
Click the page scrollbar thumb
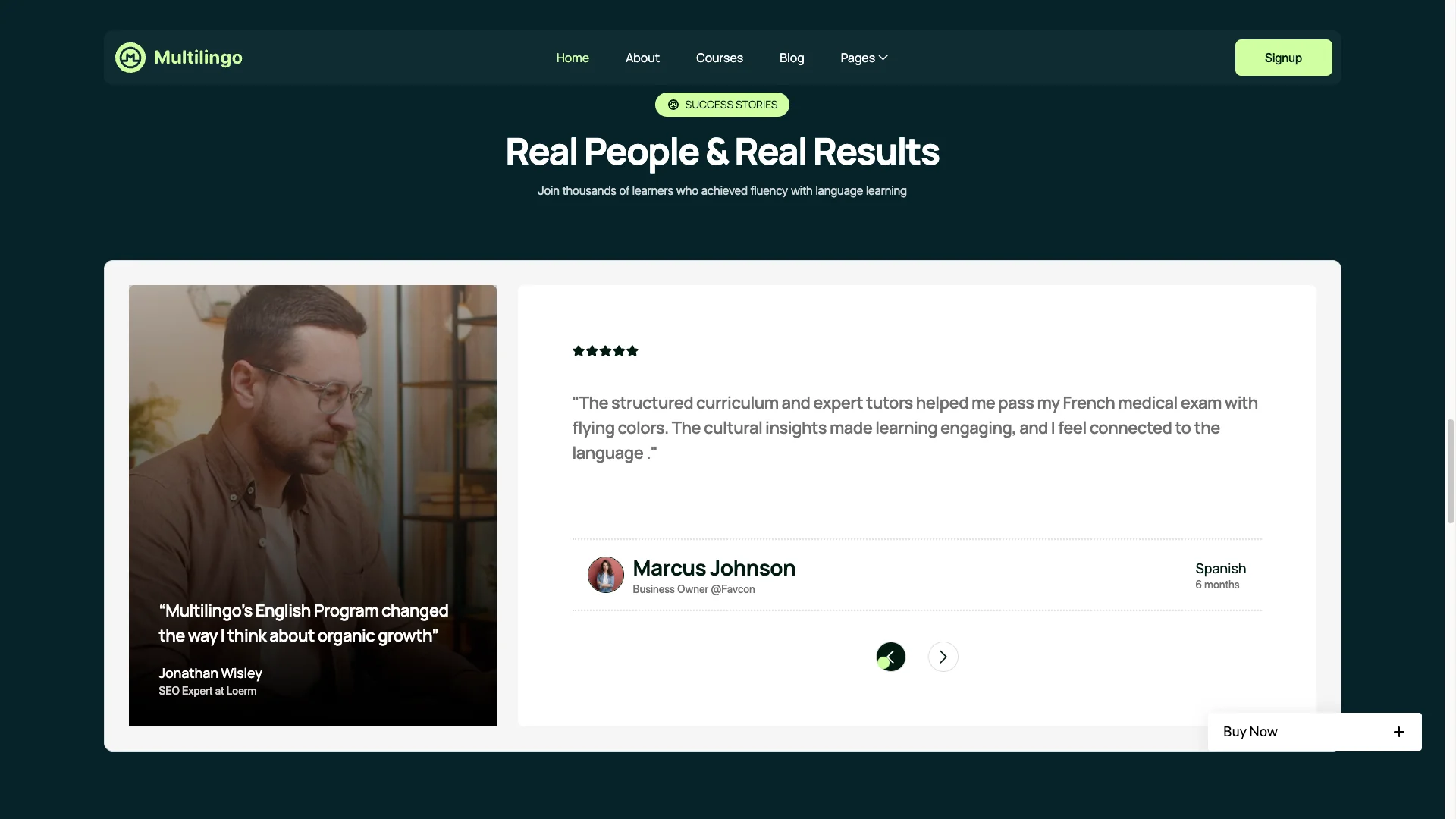point(1451,471)
